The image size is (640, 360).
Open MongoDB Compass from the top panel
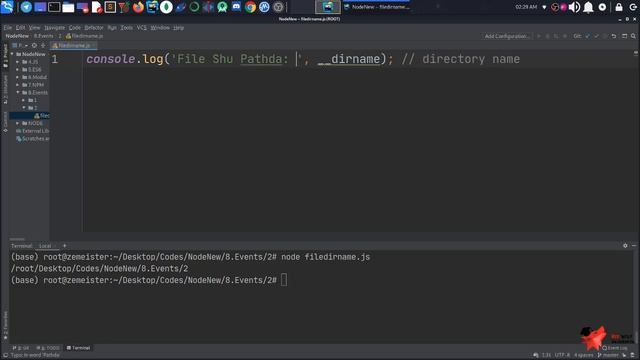166,7
